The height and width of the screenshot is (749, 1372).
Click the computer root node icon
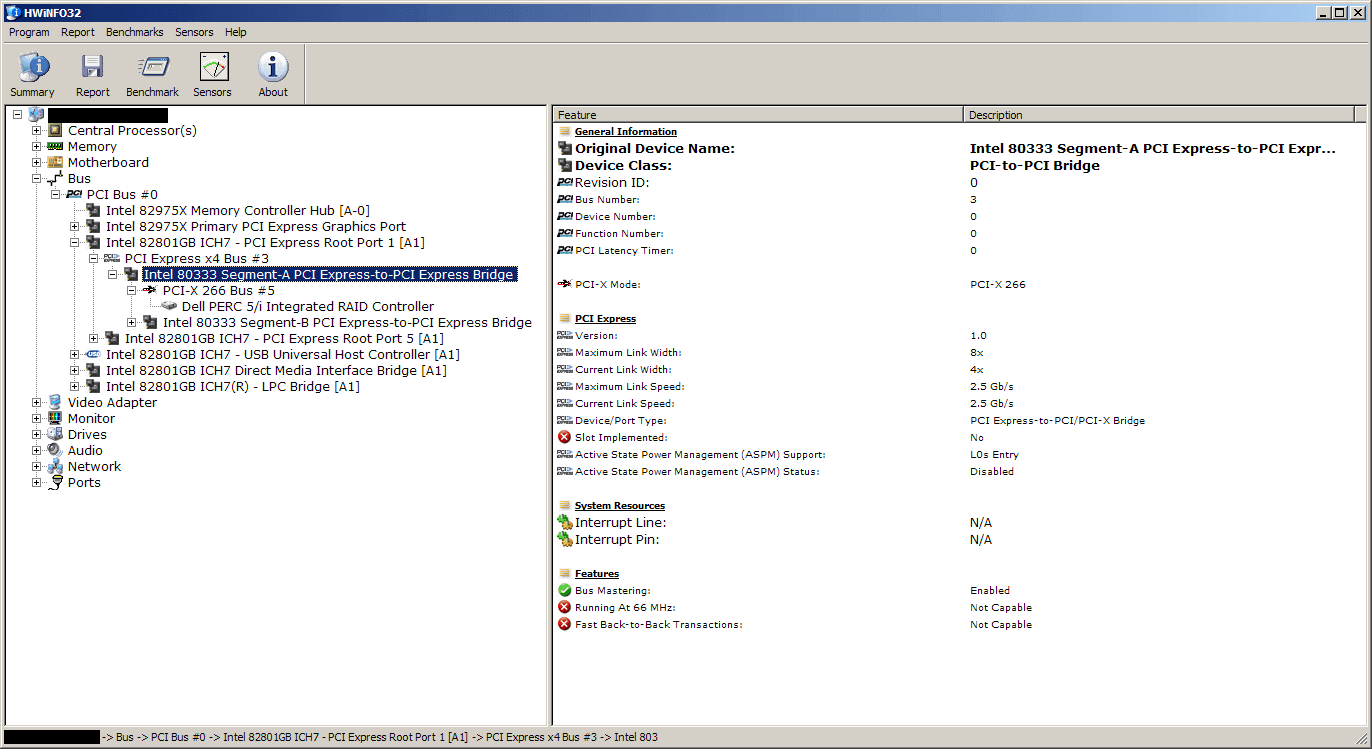[36, 114]
